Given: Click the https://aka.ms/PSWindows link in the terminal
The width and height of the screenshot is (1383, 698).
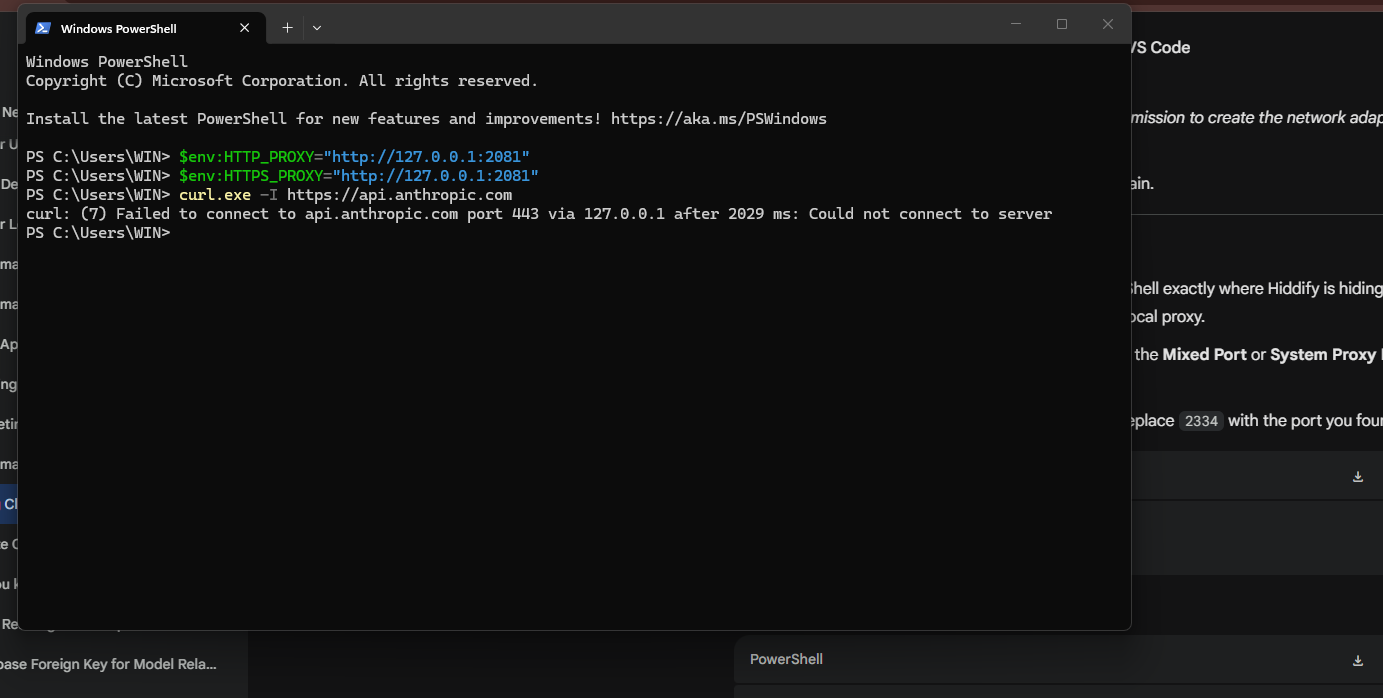Looking at the screenshot, I should click(719, 119).
